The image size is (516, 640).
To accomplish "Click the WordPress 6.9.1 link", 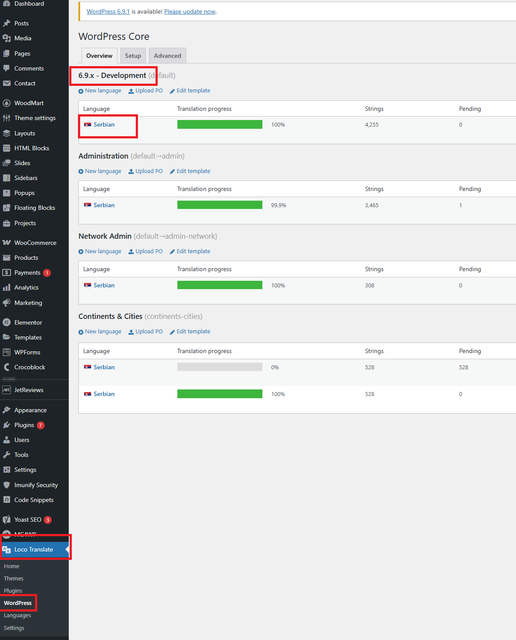I will (x=108, y=12).
